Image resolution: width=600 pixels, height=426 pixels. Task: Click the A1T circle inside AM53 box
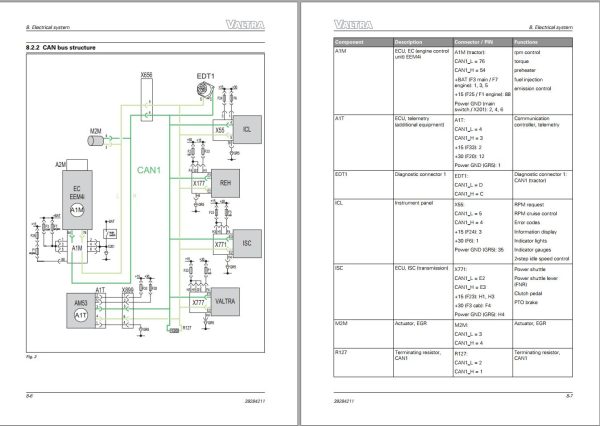point(81,315)
